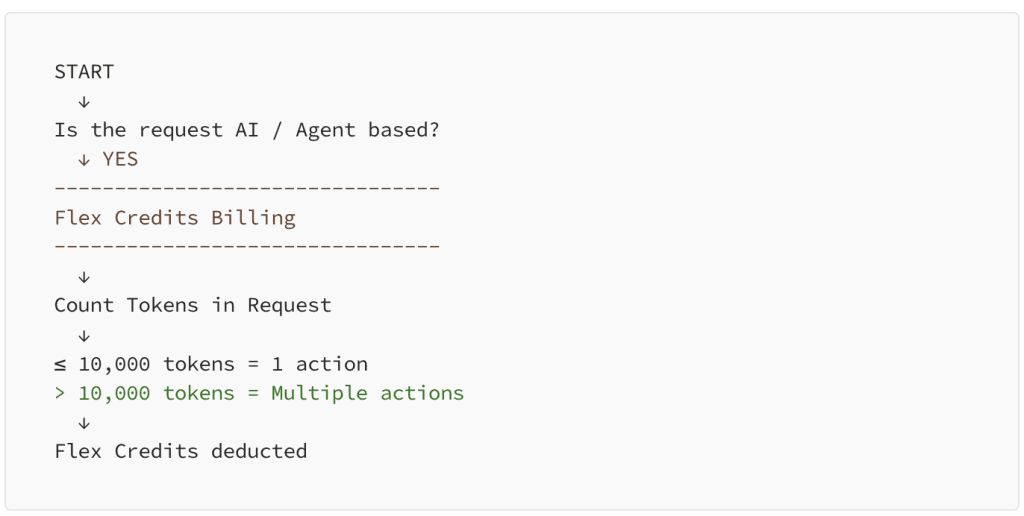The image size is (1024, 516).
Task: Click the arrow above Count Tokens in Request
Action: [x=84, y=277]
